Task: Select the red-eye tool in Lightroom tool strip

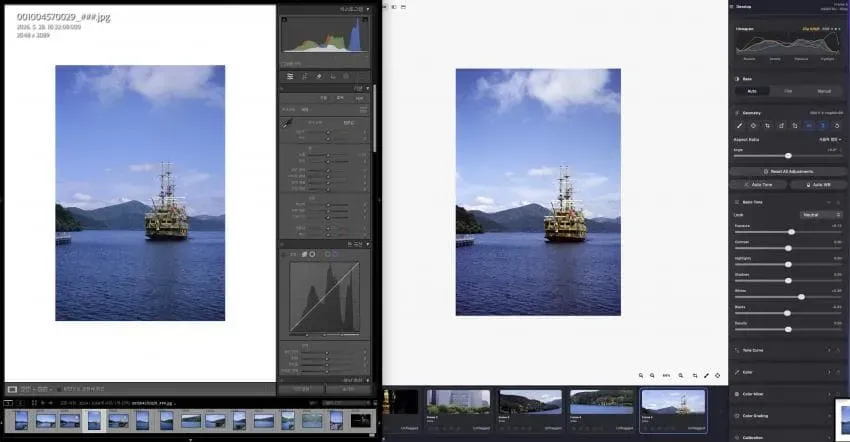Action: [x=333, y=76]
